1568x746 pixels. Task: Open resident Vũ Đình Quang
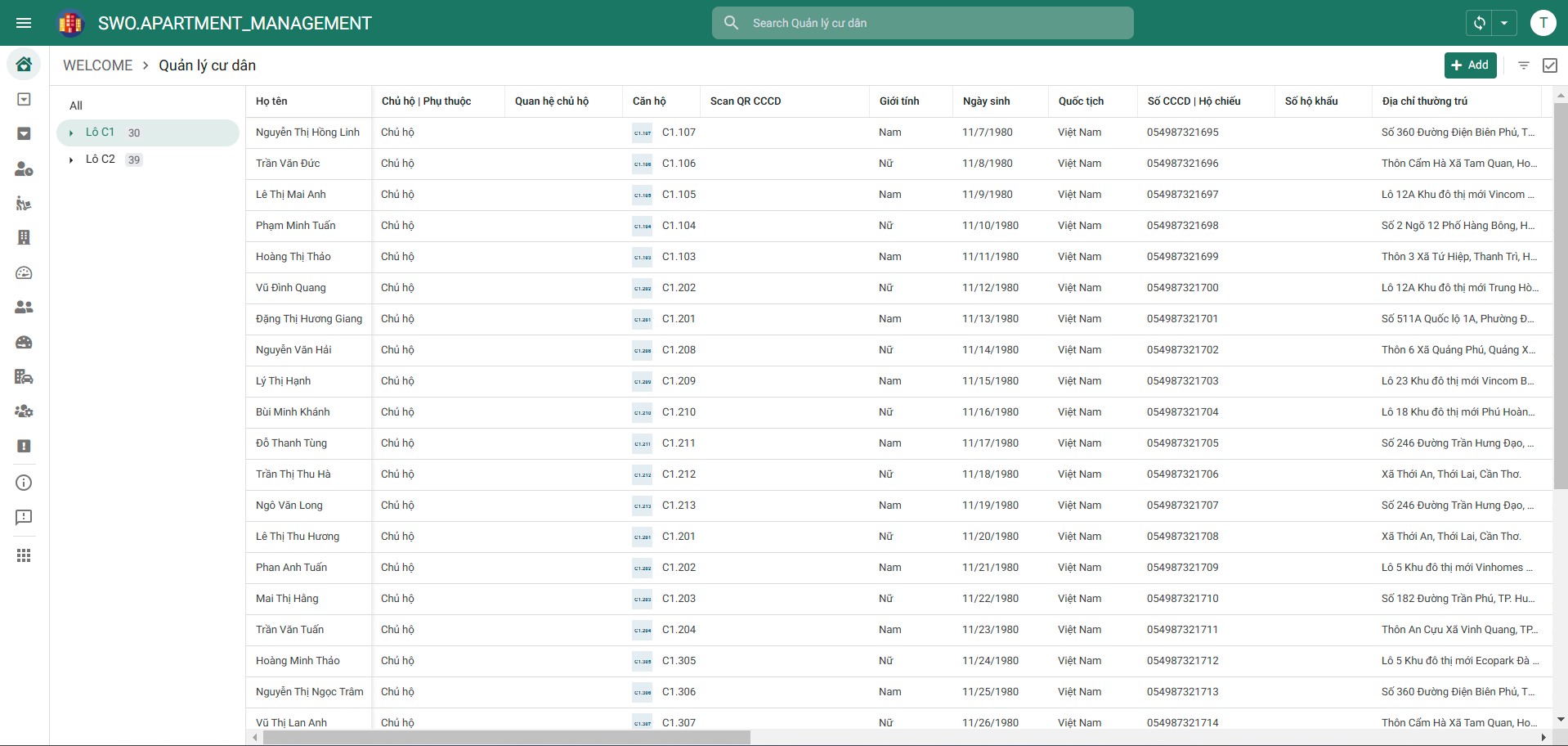(x=290, y=288)
